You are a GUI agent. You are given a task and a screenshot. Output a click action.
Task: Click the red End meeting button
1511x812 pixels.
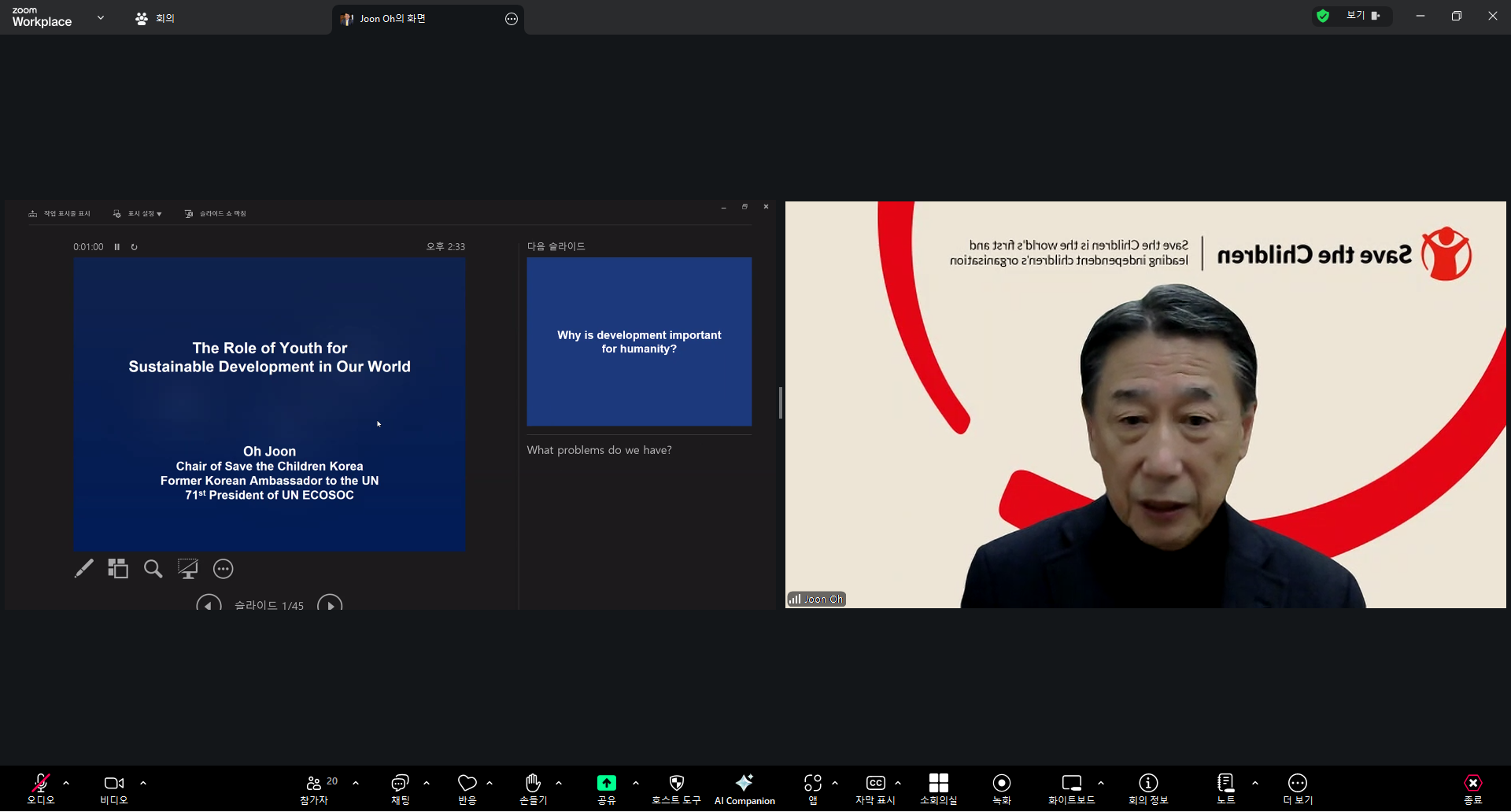coord(1472,783)
